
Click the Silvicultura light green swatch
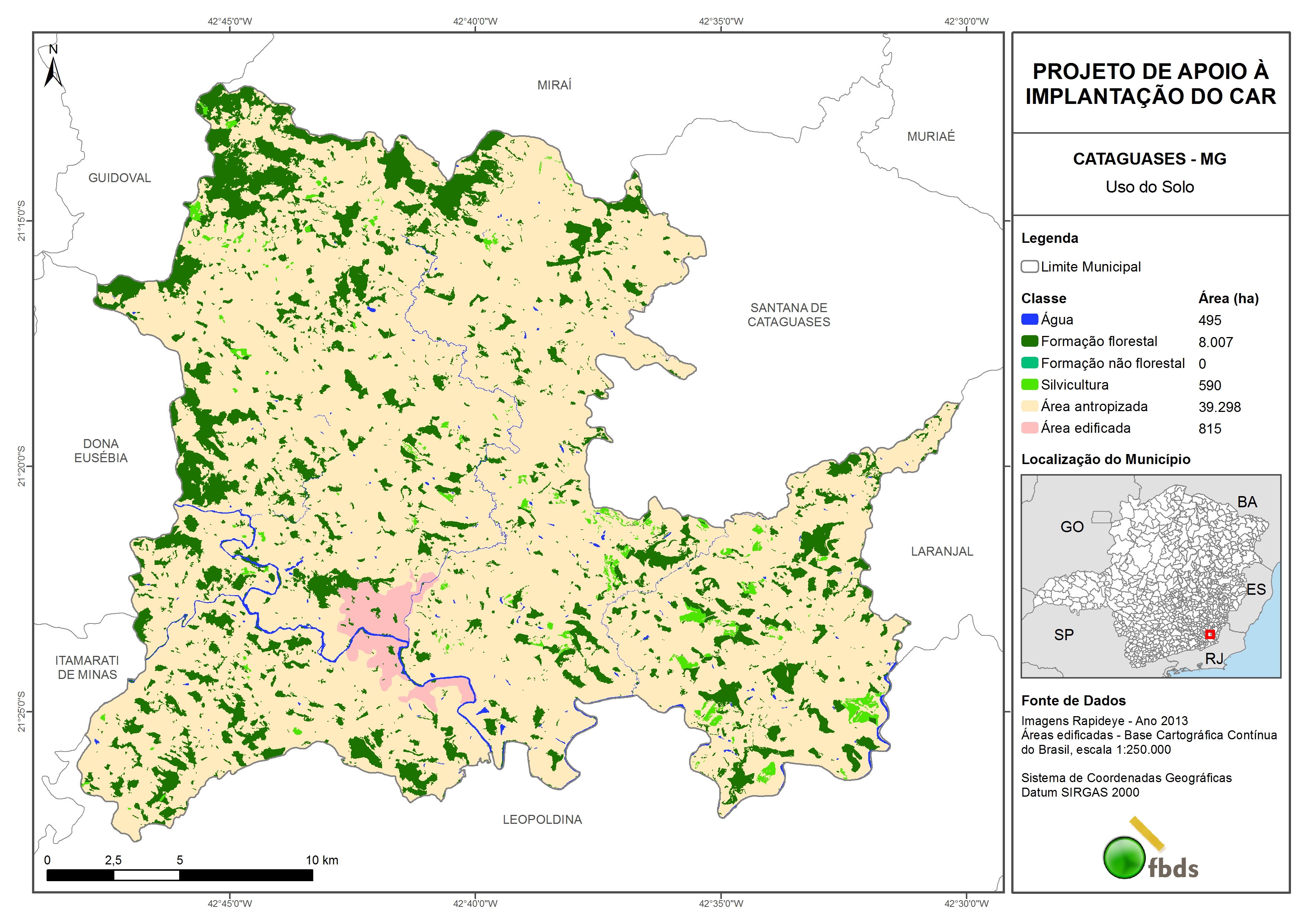pos(1029,384)
